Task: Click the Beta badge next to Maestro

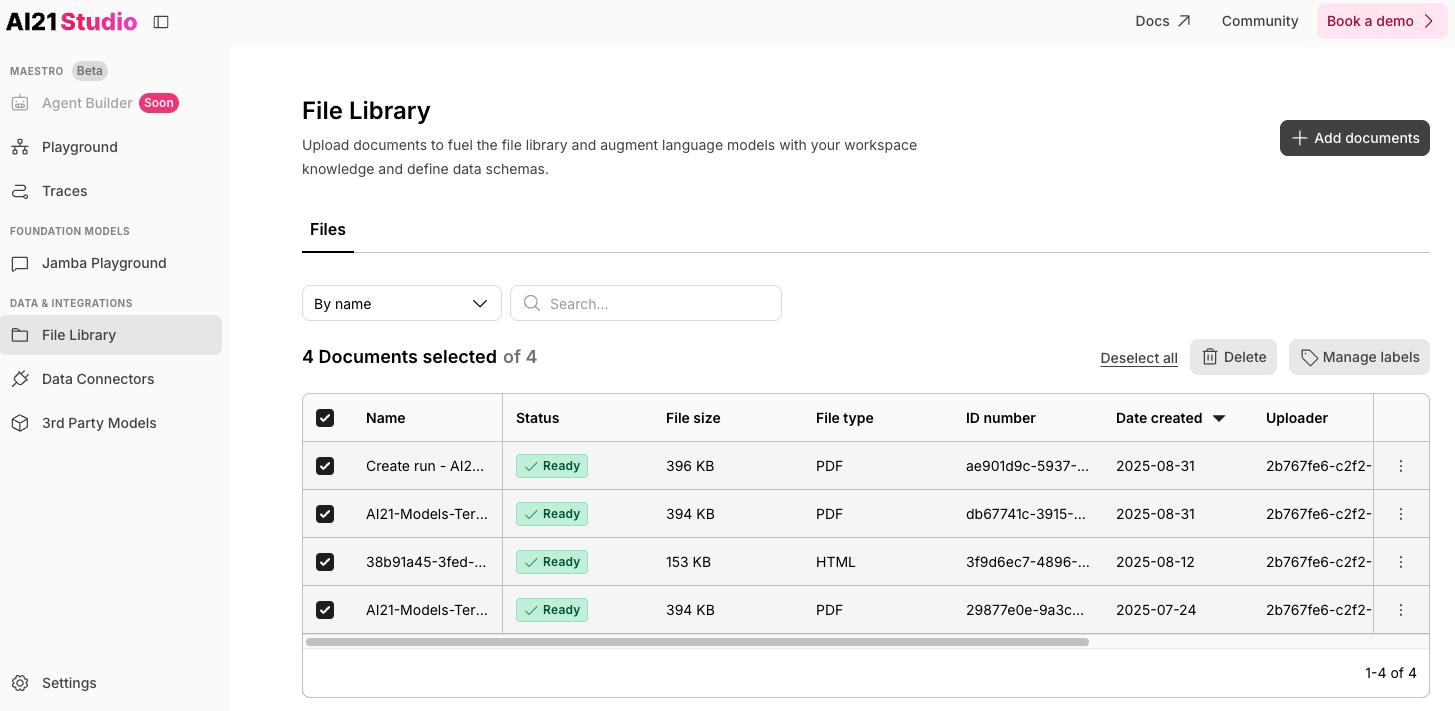Action: (x=90, y=71)
